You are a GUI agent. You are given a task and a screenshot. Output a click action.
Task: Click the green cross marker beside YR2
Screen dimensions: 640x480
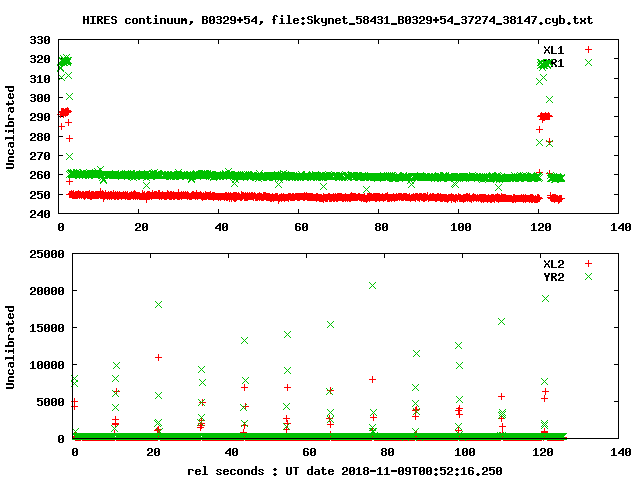click(x=588, y=277)
